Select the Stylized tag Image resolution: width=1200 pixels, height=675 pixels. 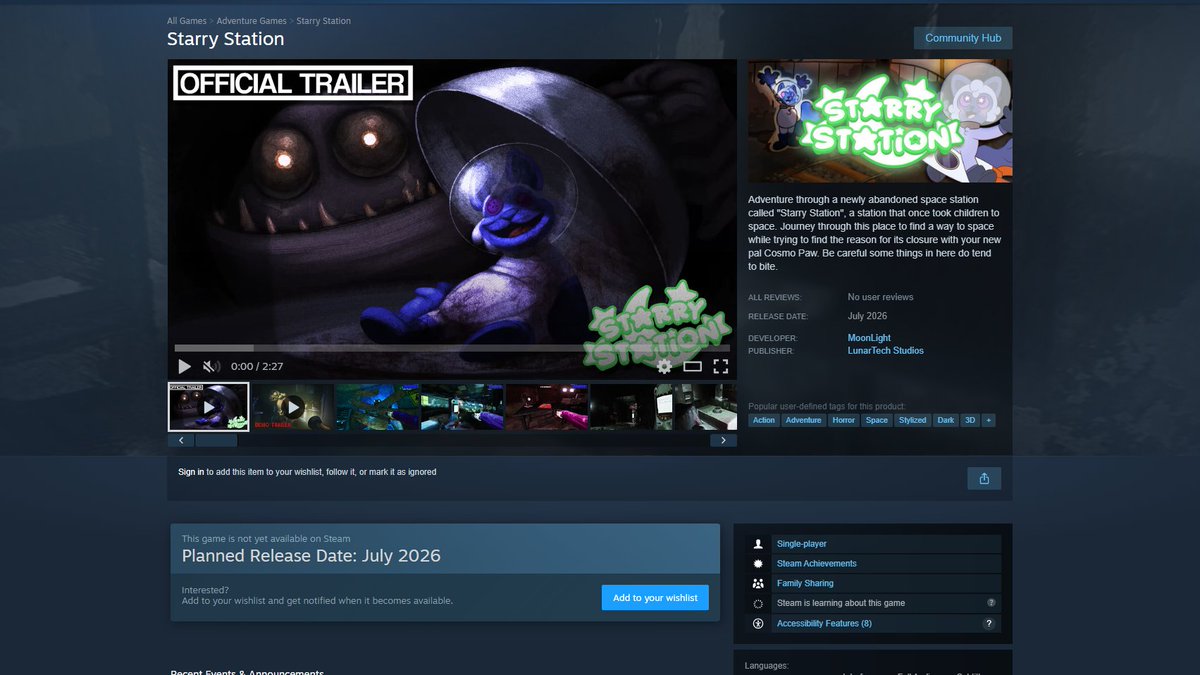point(913,420)
